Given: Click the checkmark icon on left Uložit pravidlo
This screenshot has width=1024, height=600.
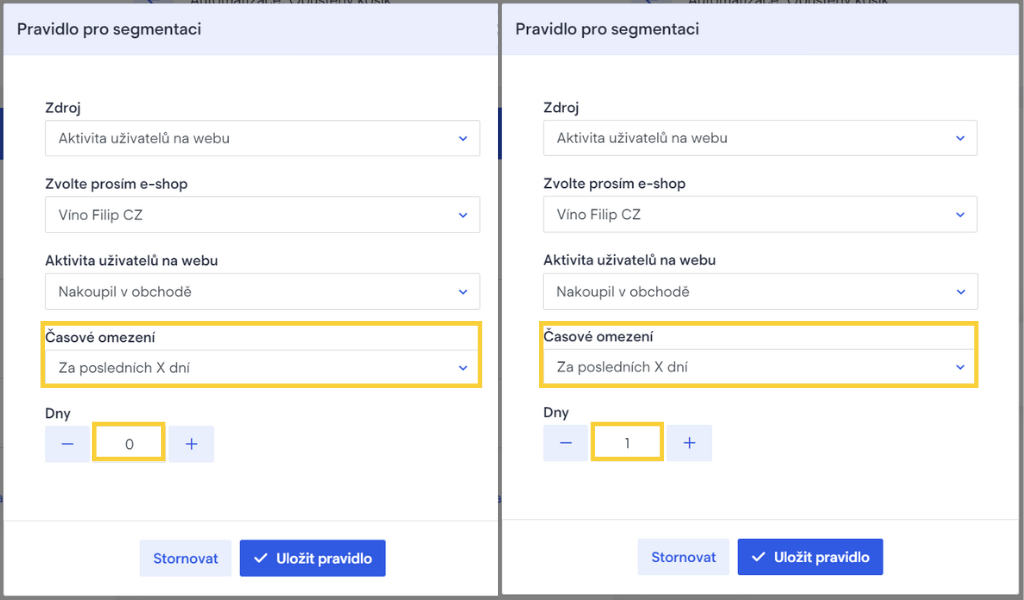Looking at the screenshot, I should click(261, 559).
